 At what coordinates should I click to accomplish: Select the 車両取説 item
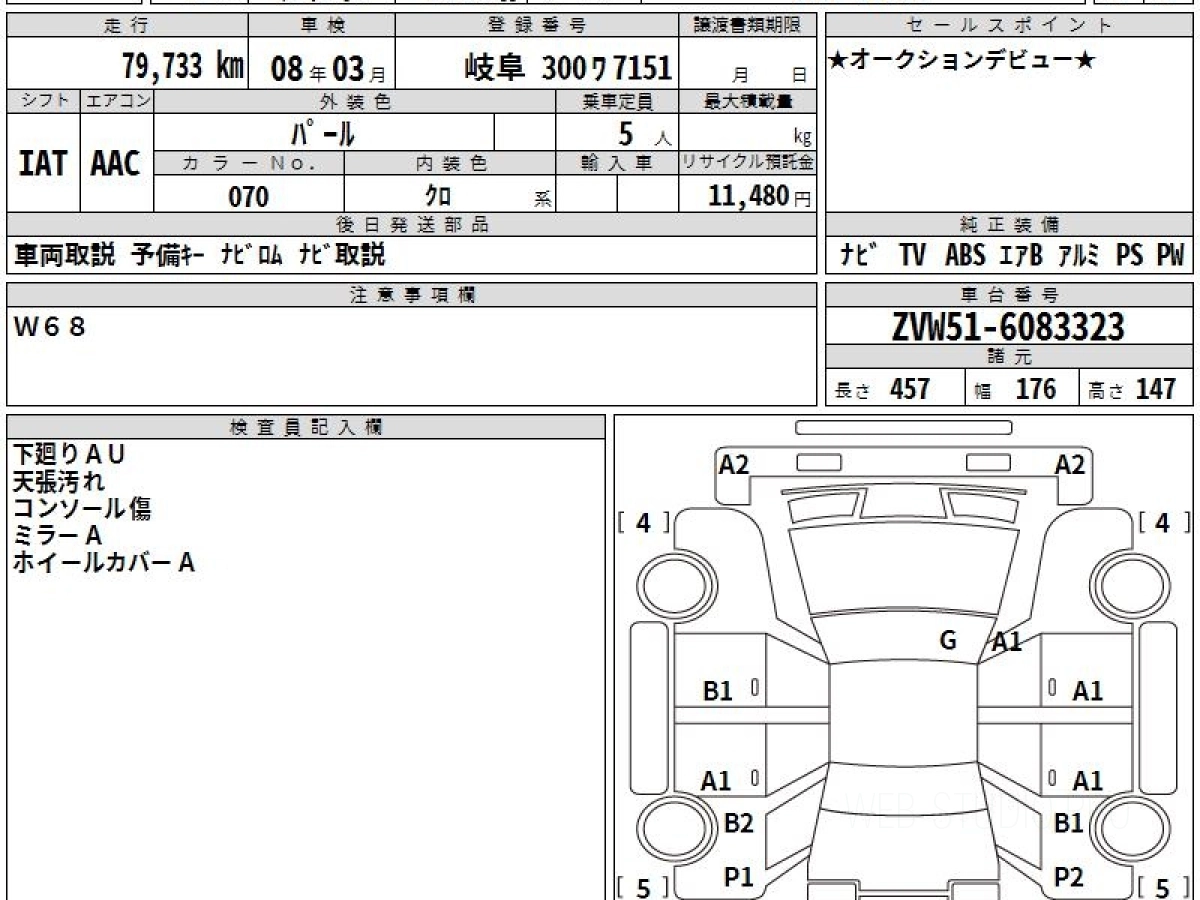tap(64, 256)
